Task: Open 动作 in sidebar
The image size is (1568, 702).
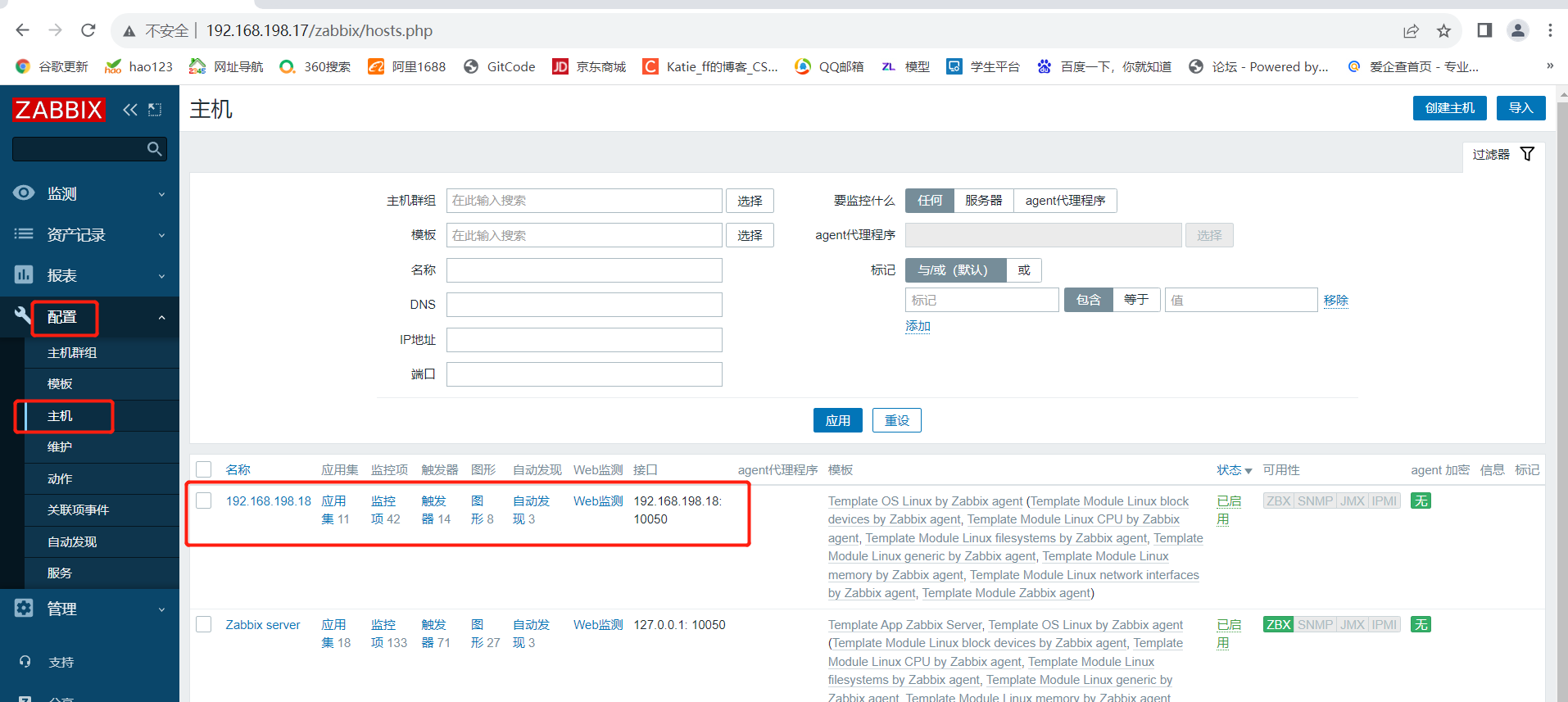Action: [60, 479]
